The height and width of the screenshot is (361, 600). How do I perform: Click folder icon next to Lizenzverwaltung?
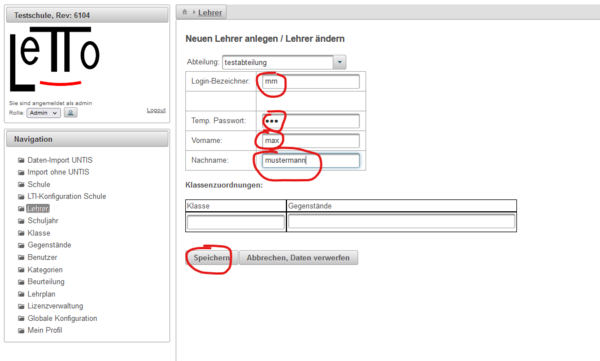(21, 306)
